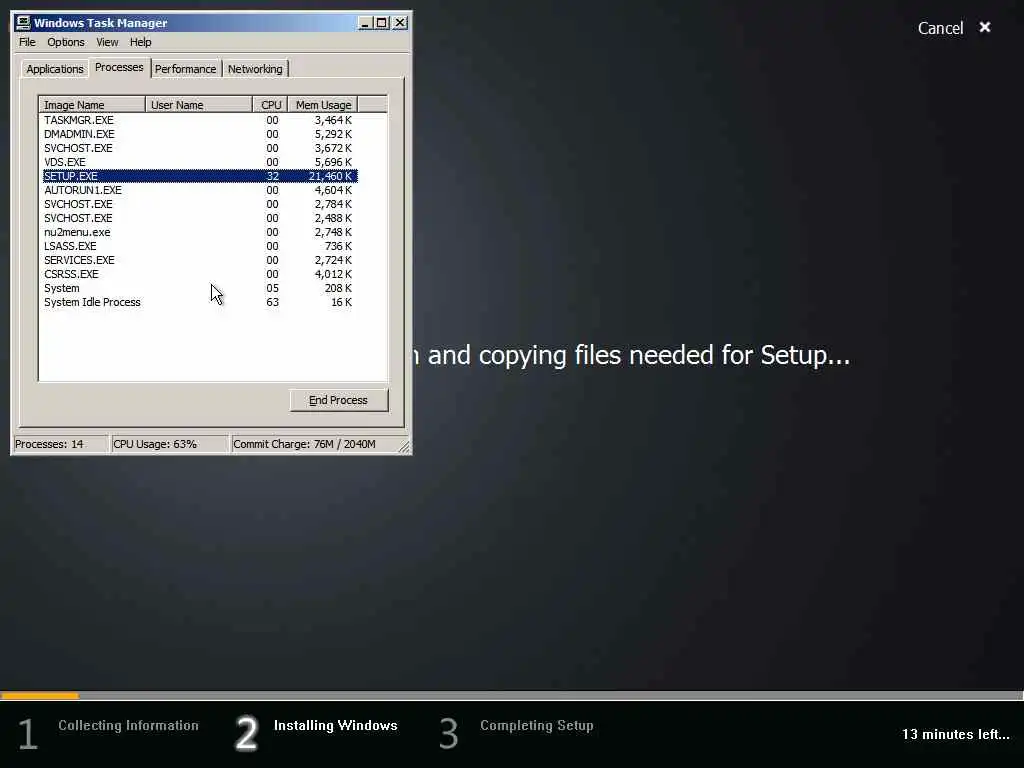Image resolution: width=1024 pixels, height=768 pixels.
Task: Select the CSRSS.EXE process
Action: (199, 274)
